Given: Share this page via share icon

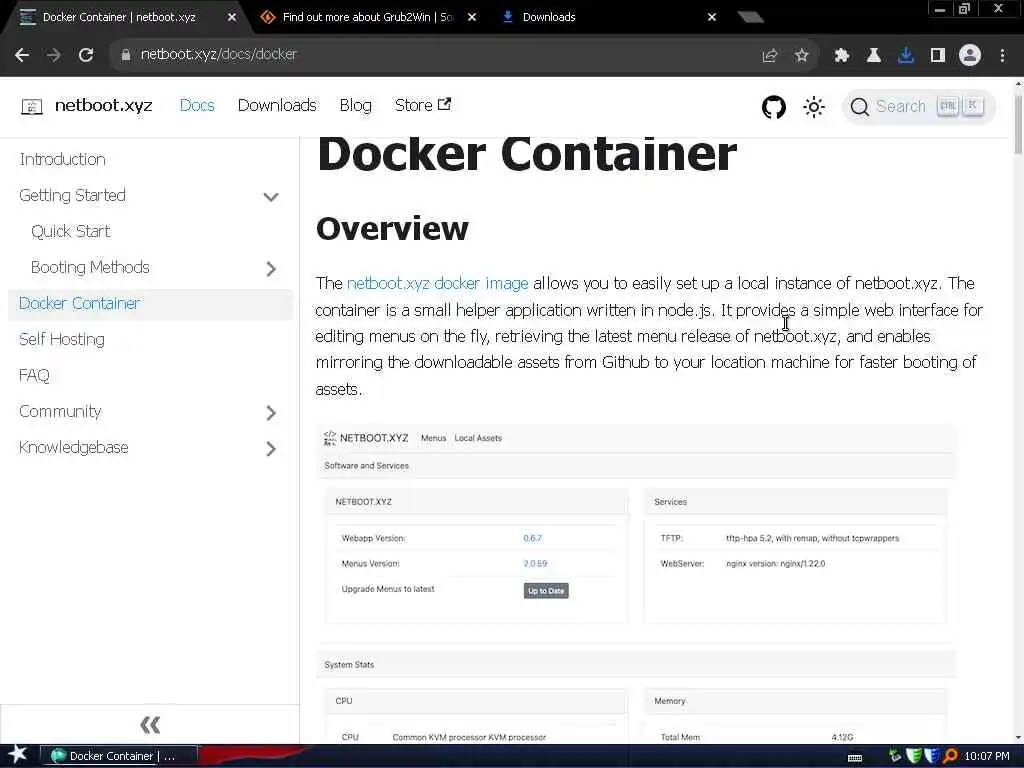Looking at the screenshot, I should (x=770, y=56).
